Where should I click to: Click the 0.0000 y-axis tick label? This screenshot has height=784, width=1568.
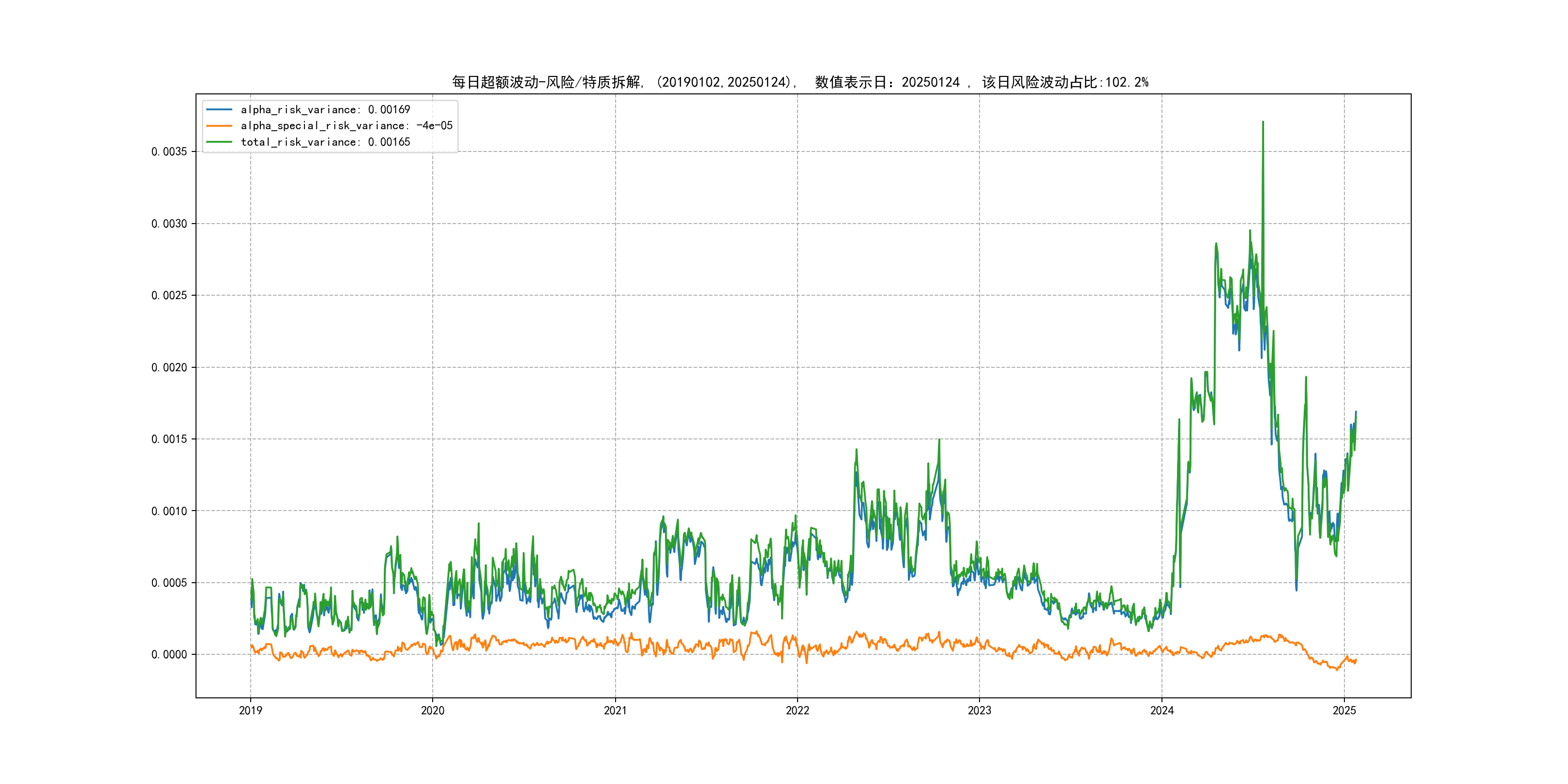169,655
